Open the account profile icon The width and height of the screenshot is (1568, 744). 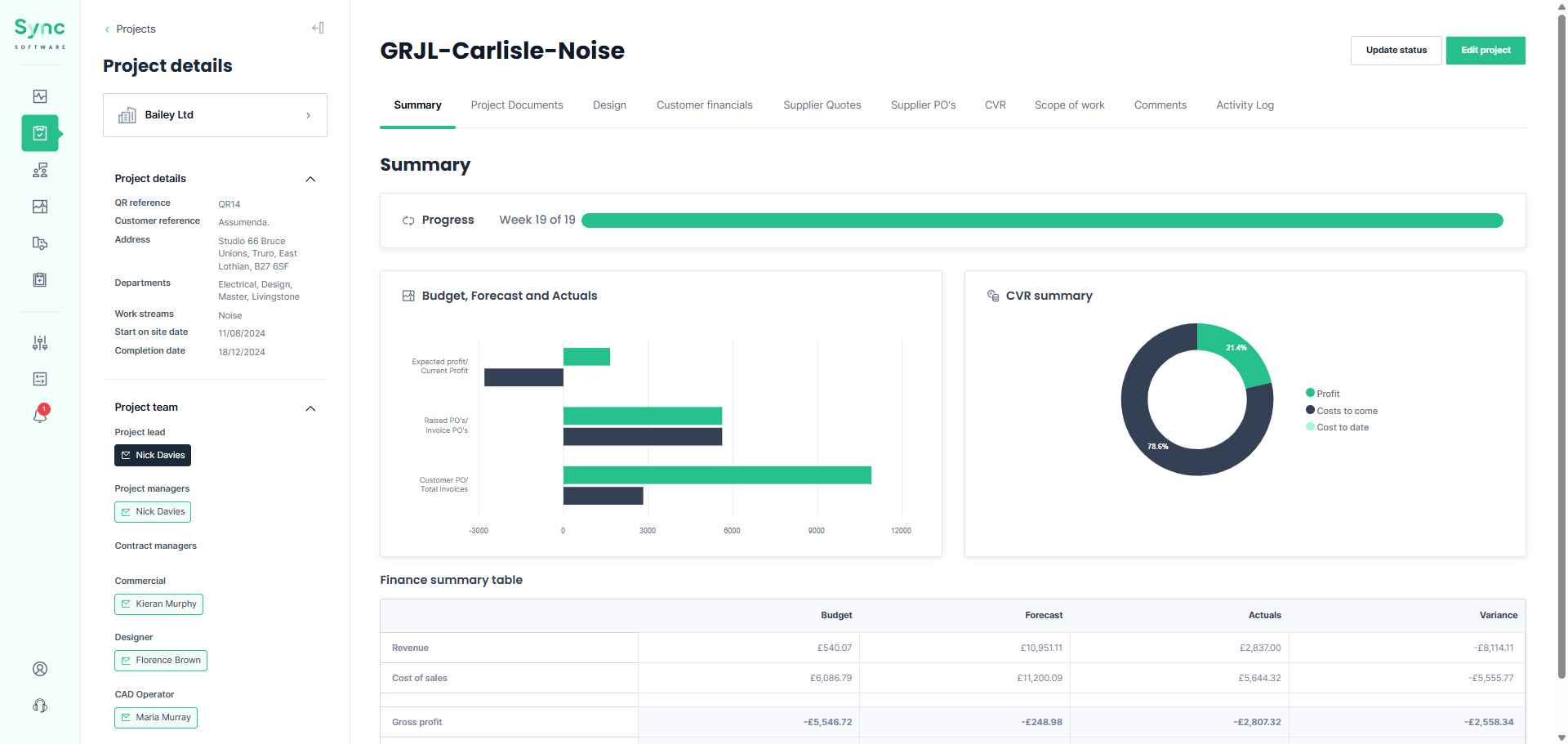[x=39, y=669]
